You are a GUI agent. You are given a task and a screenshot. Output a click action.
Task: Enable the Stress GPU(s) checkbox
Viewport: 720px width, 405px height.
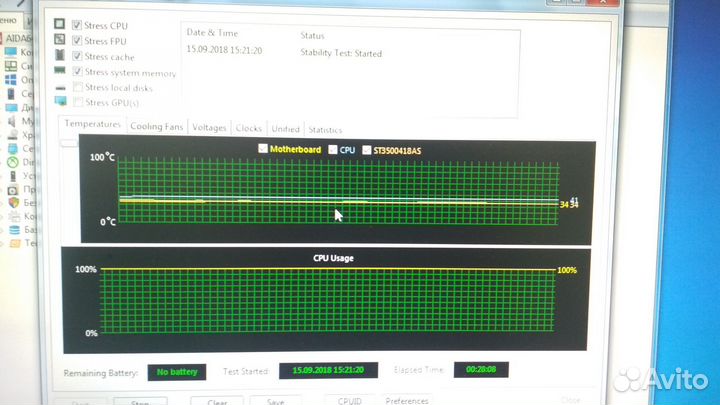(79, 101)
